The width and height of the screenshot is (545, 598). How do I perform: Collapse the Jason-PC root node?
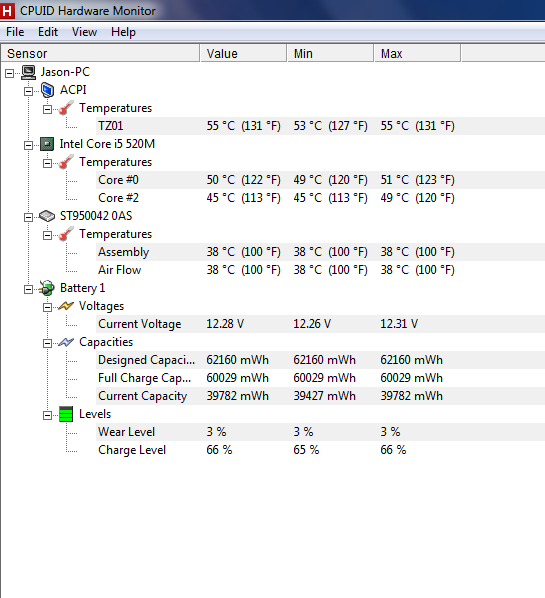10,73
